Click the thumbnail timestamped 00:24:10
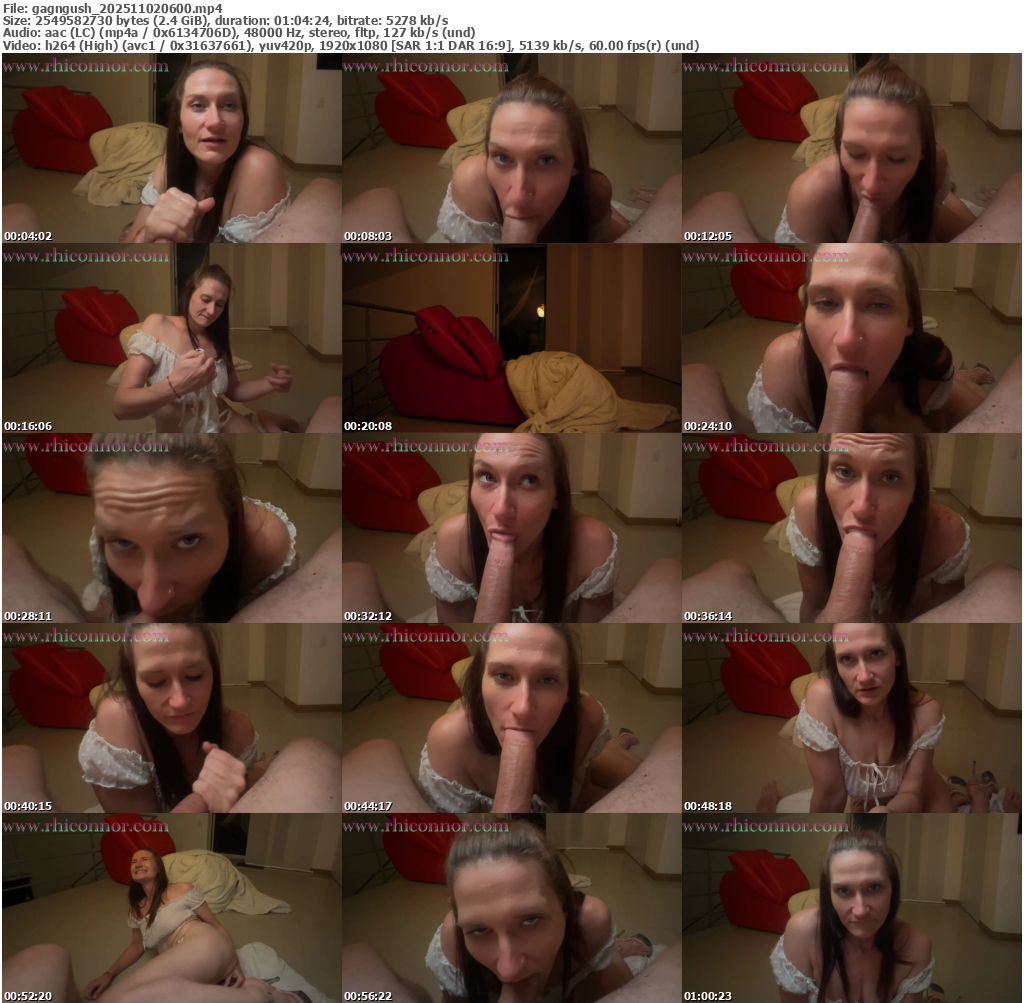This screenshot has height=1003, width=1024. [x=851, y=339]
